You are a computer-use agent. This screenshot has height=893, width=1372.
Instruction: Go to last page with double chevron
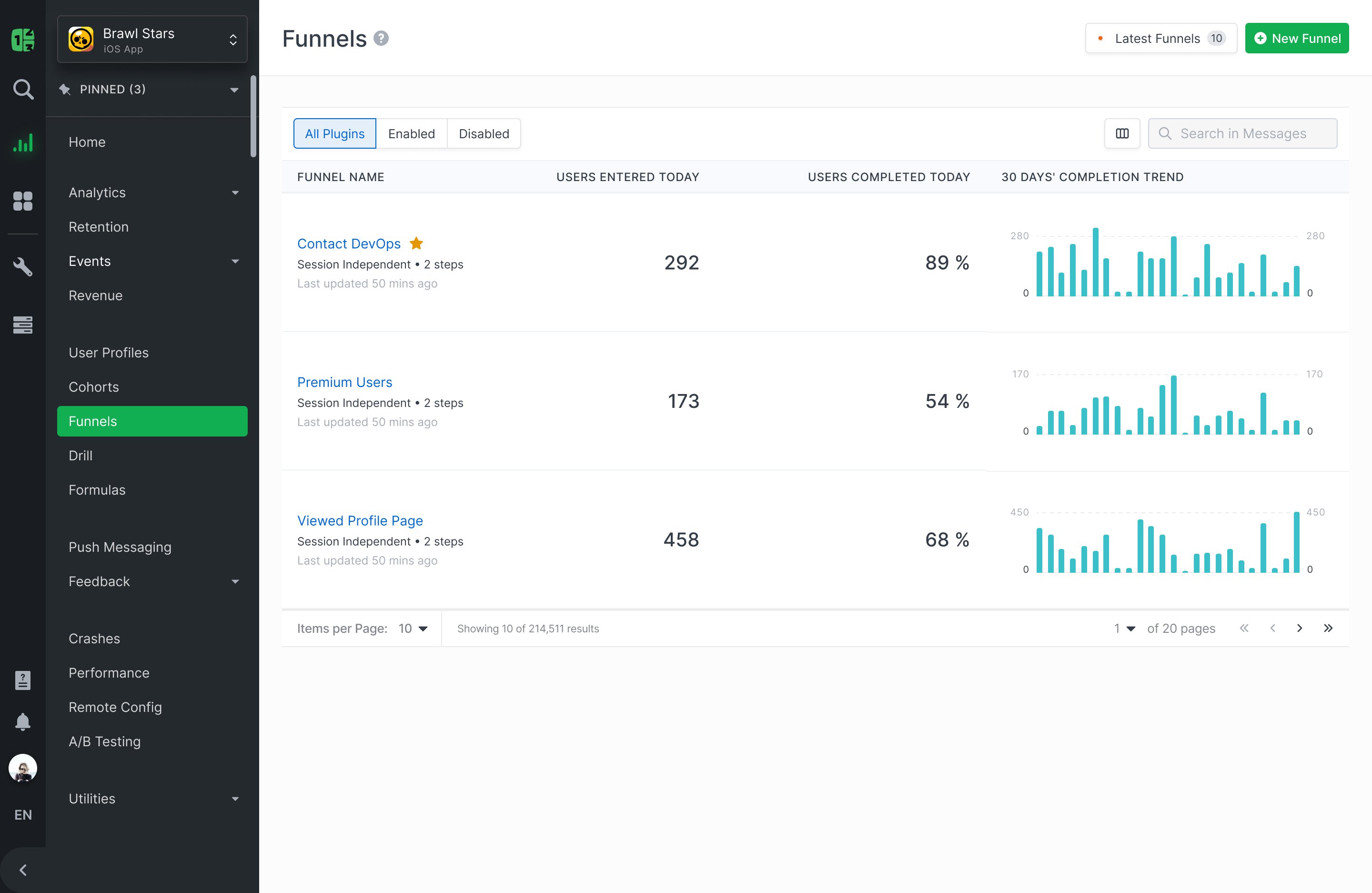(1328, 629)
